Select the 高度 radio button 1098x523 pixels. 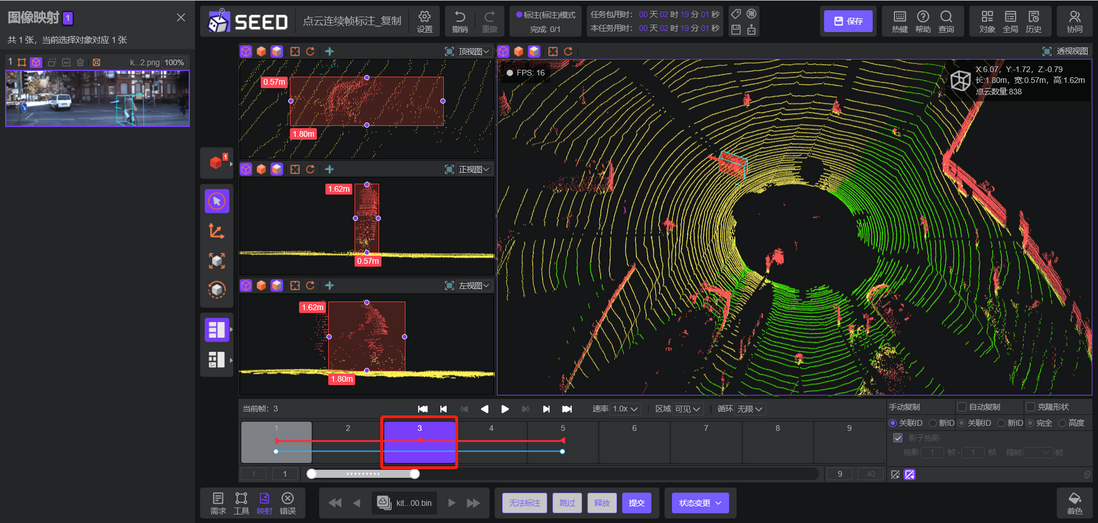[1062, 423]
